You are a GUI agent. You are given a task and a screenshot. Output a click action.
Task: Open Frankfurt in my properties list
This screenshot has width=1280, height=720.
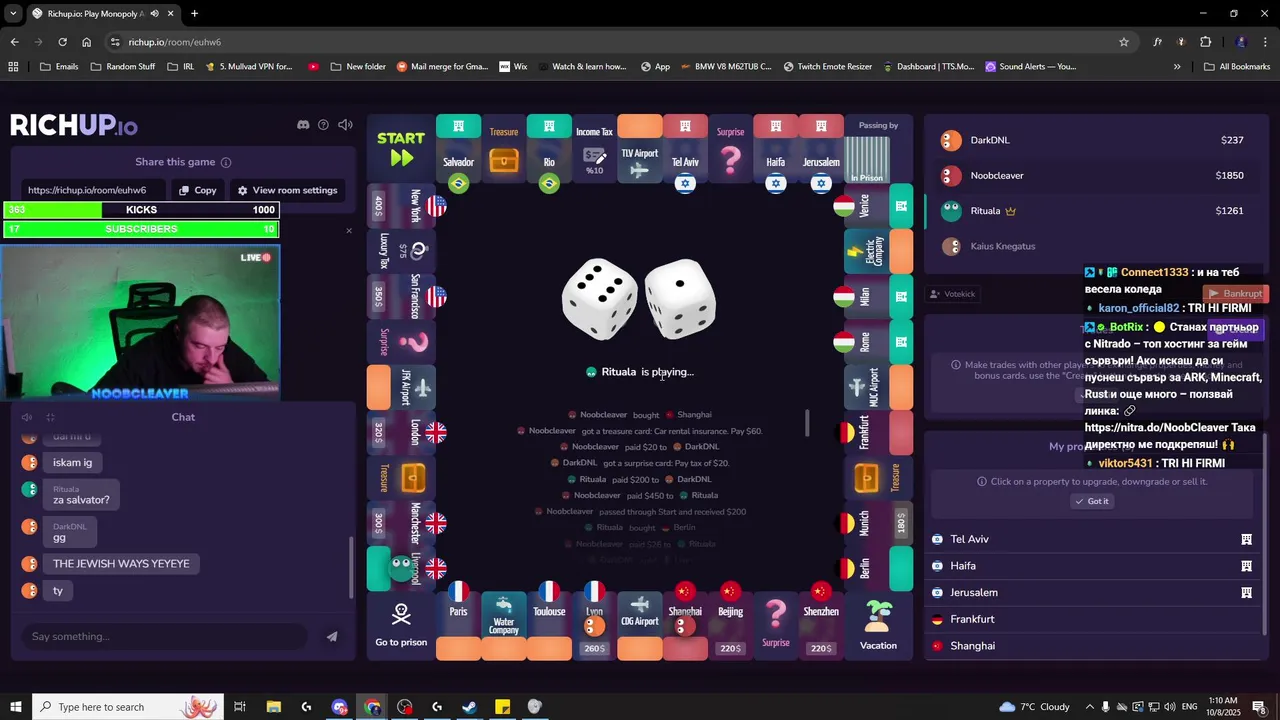pos(1091,619)
